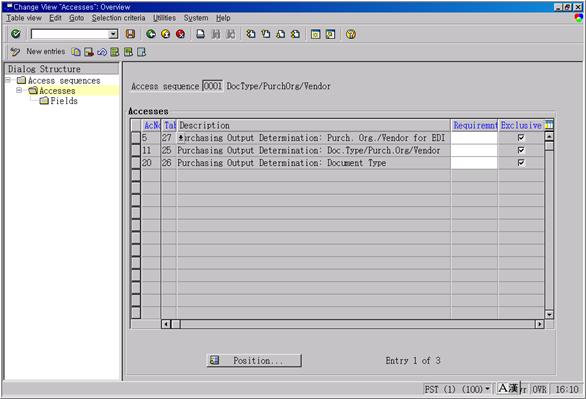Screen dimensions: 586x399
Task: Click the Select all icon
Action: click(x=115, y=52)
